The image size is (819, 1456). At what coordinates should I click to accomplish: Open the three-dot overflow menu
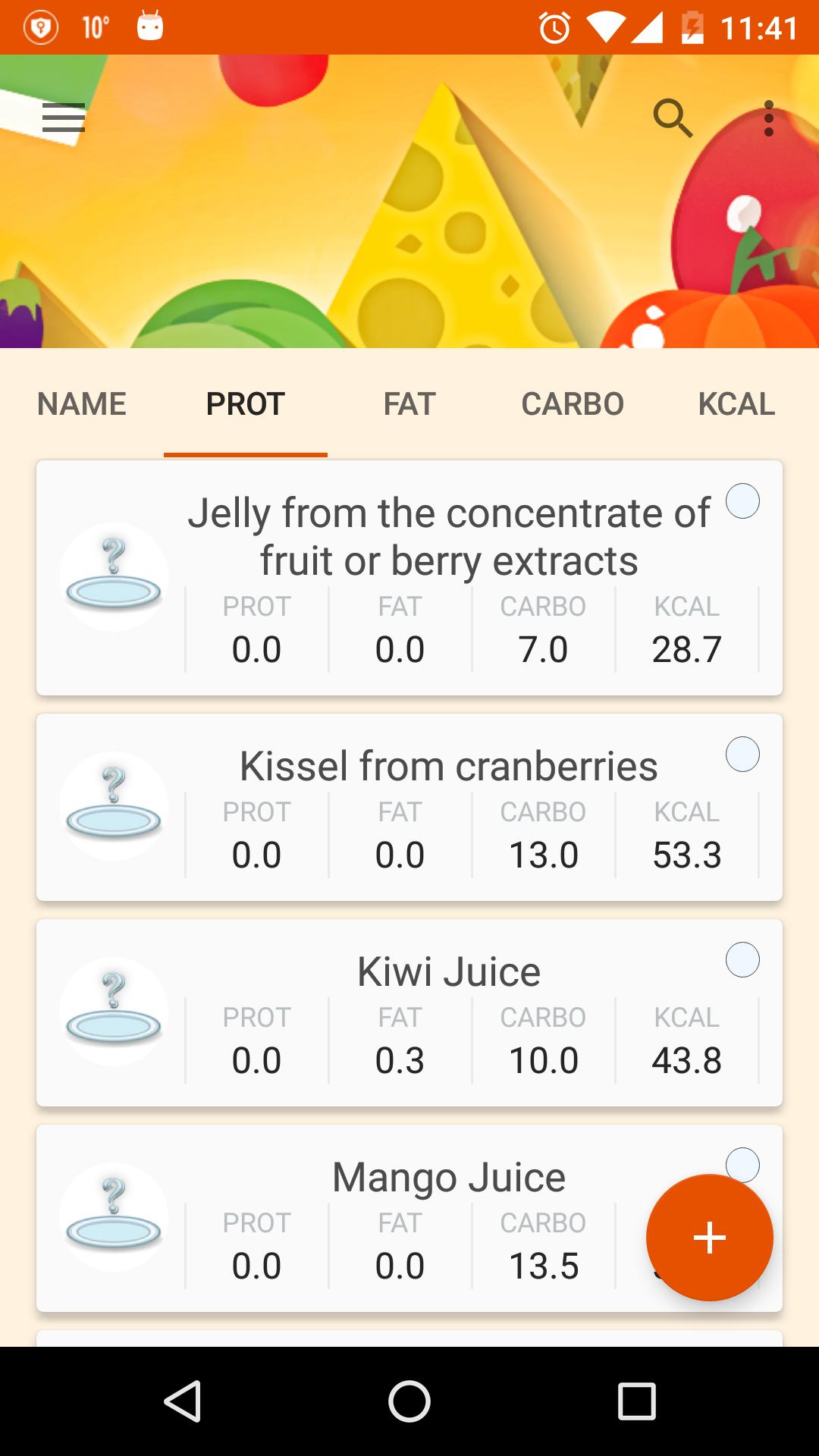(x=769, y=118)
